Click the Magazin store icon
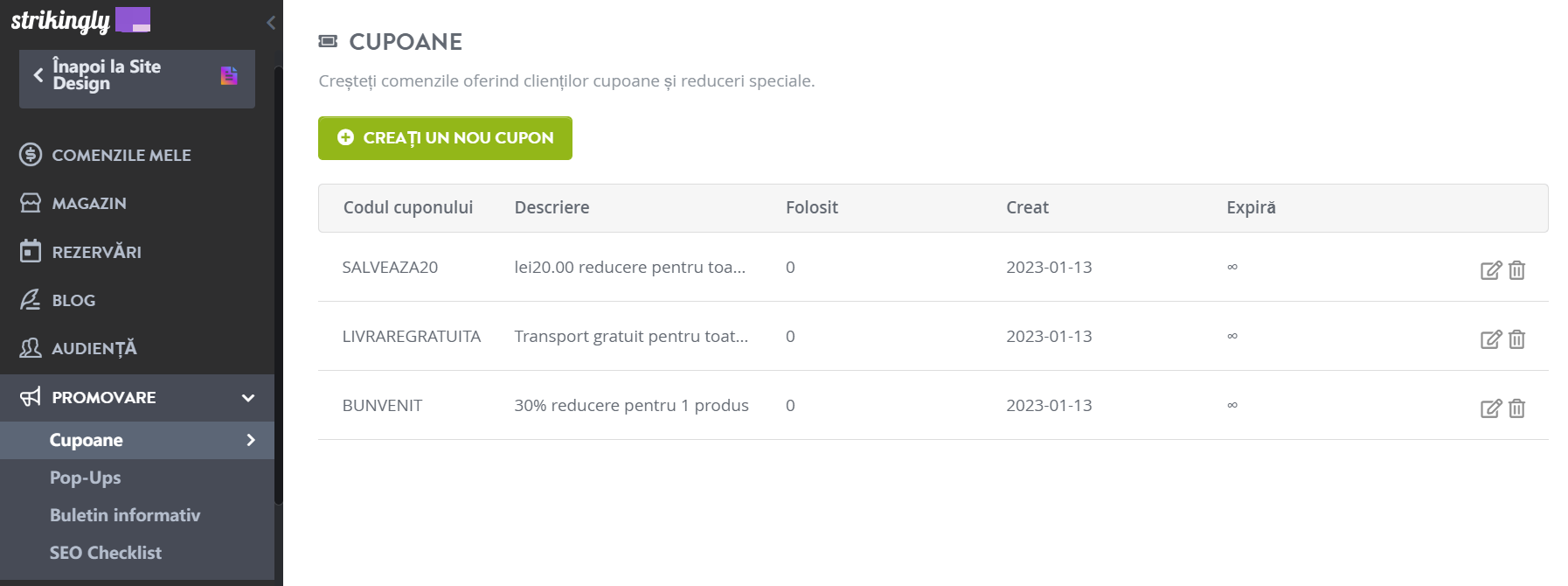 point(31,203)
